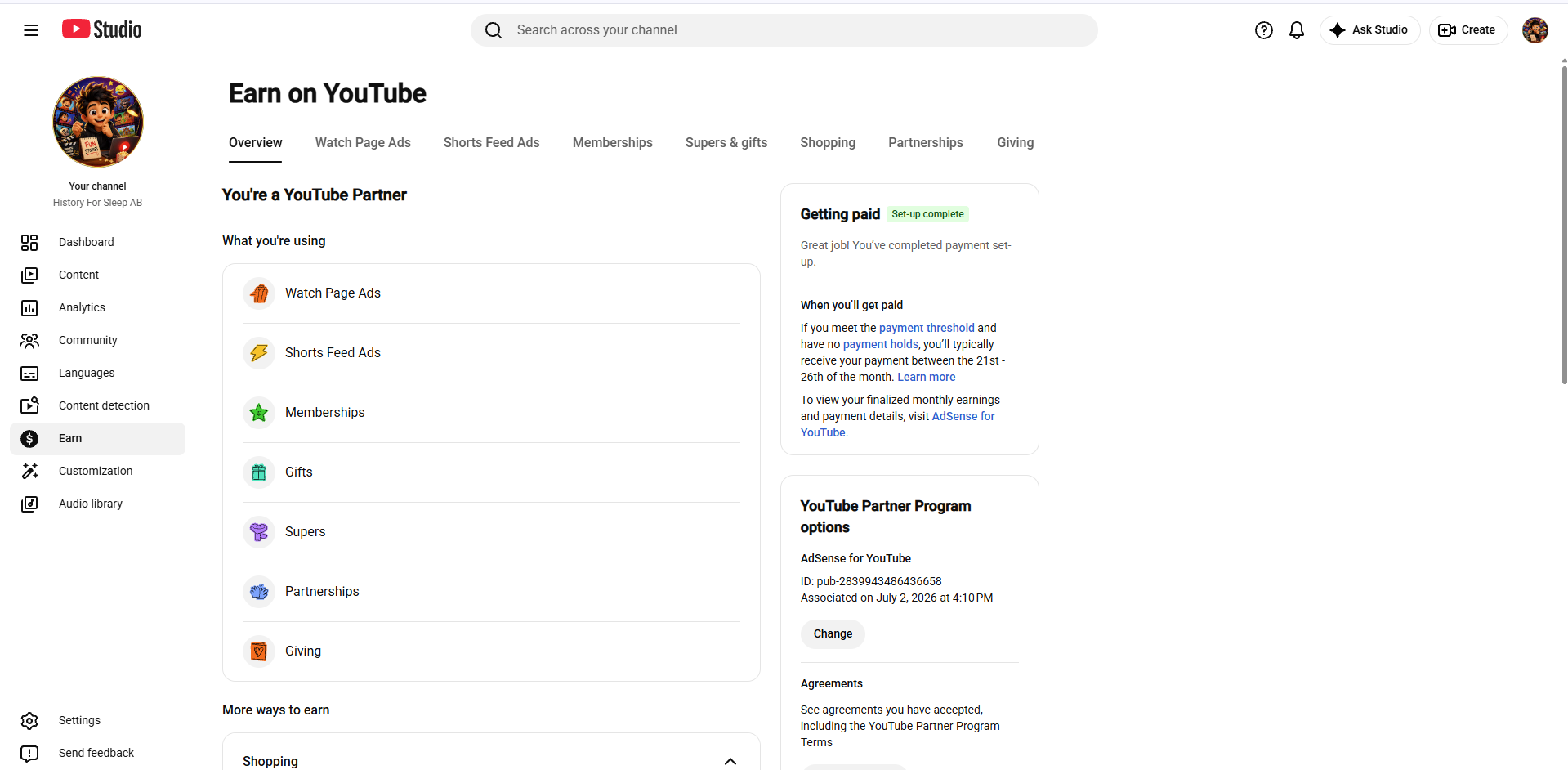Click the Watch Page Ads row icon

(x=259, y=293)
